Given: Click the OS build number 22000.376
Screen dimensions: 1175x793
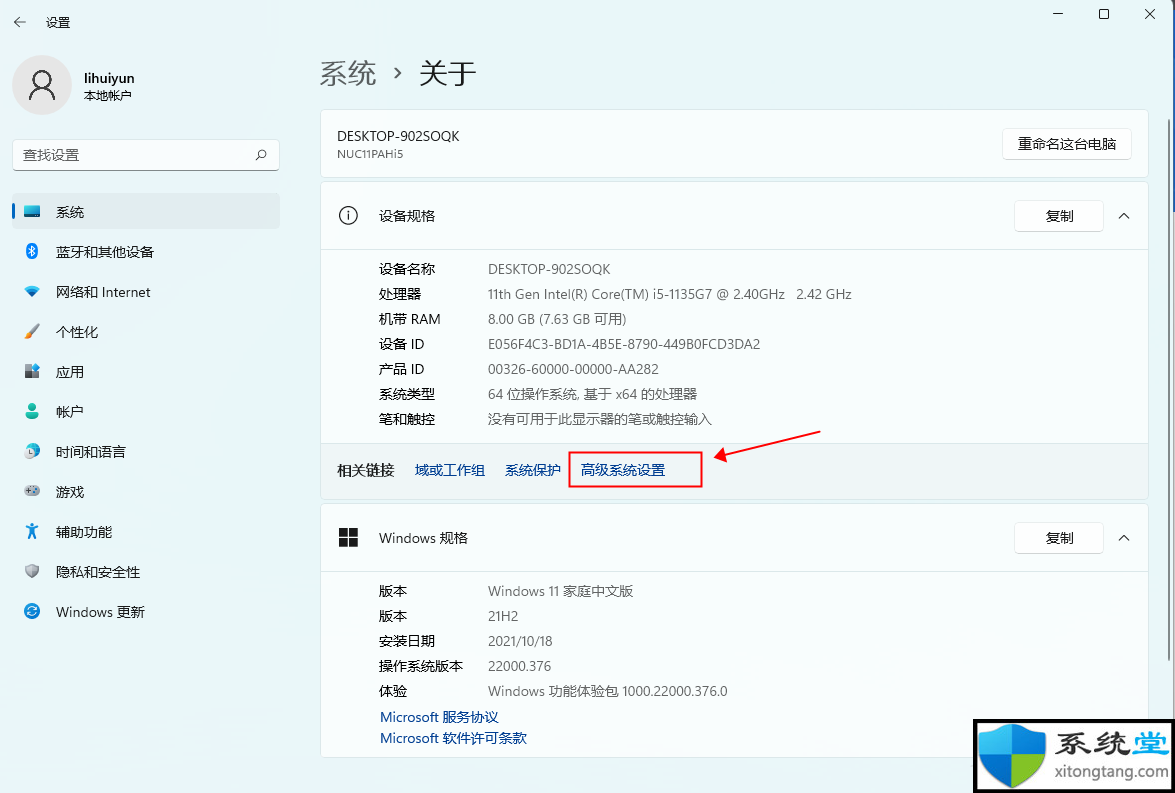Looking at the screenshot, I should point(519,666).
